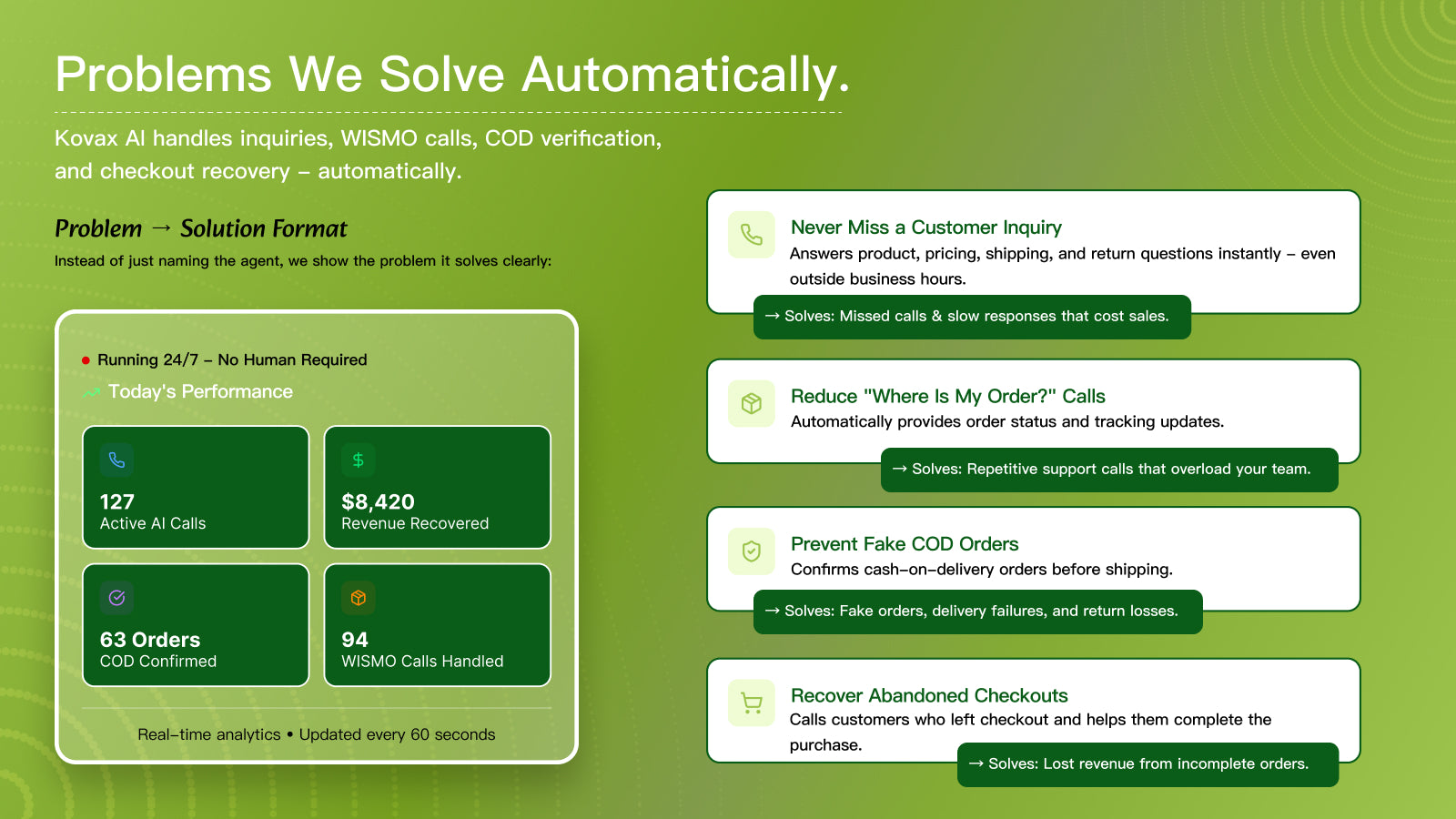Click the shield check icon beside Prevent Fake COD Orders
The height and width of the screenshot is (819, 1456).
[x=752, y=551]
